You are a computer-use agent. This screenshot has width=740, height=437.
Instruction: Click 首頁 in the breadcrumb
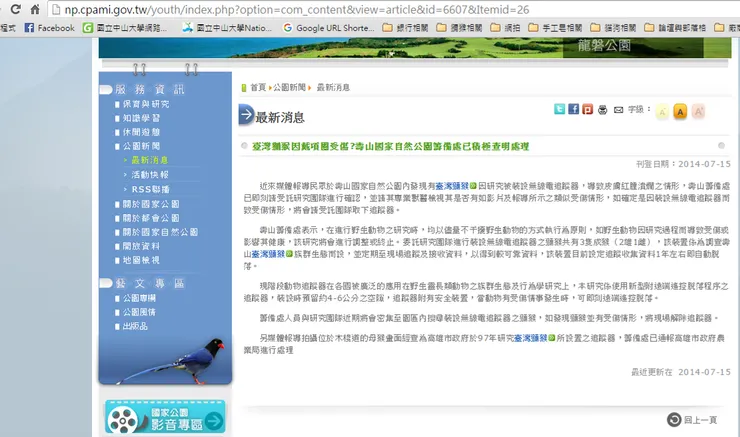pos(258,87)
